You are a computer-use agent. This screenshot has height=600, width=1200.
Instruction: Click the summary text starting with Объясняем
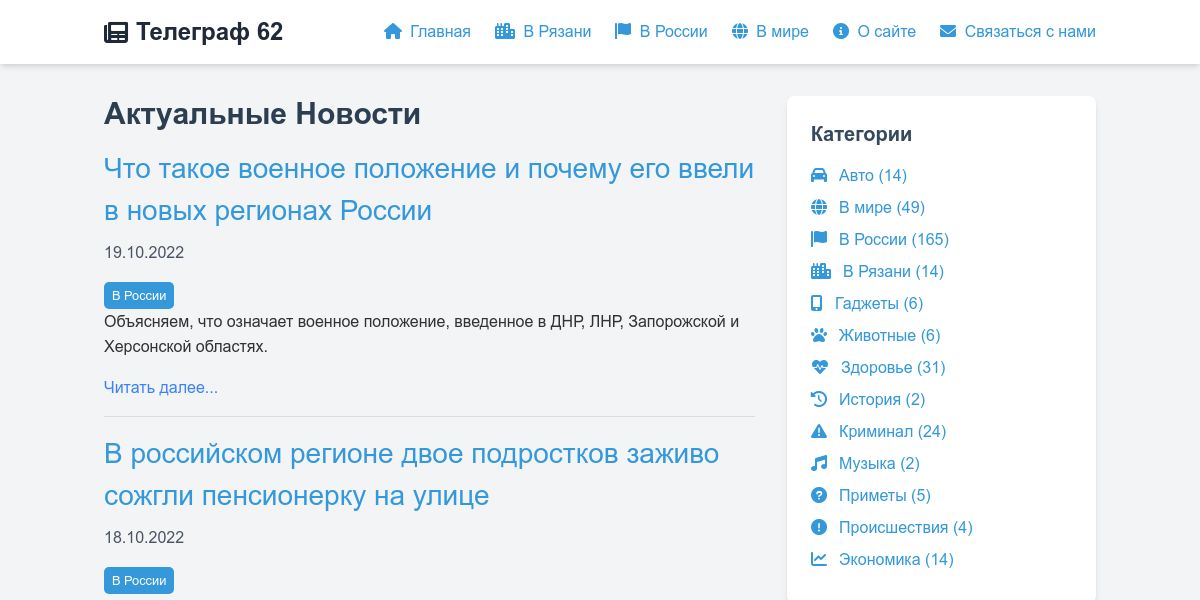tap(422, 334)
